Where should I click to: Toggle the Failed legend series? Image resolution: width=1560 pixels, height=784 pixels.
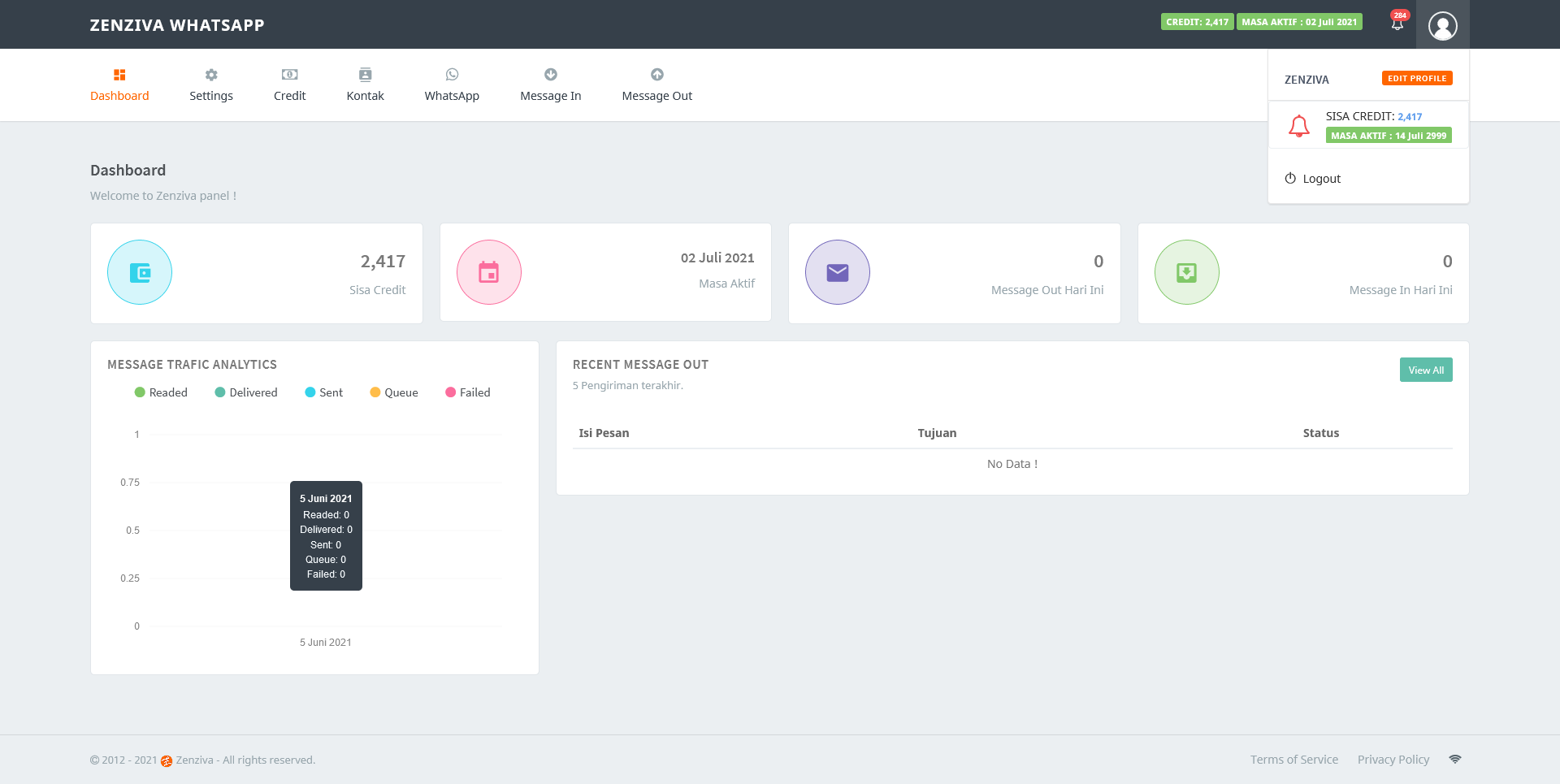pyautogui.click(x=468, y=392)
